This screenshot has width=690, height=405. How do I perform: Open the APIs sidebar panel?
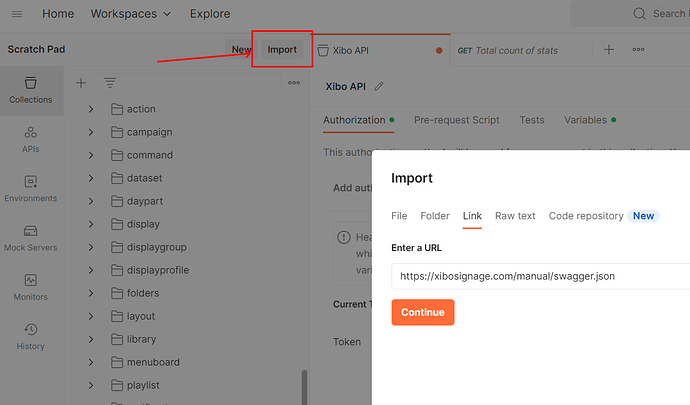tap(30, 138)
